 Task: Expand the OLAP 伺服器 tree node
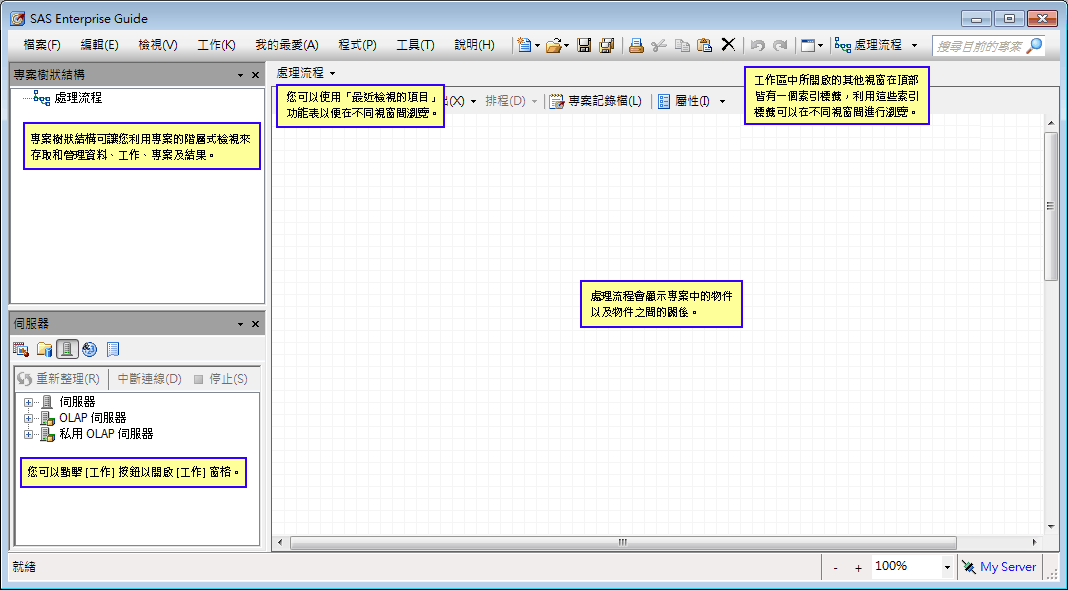coord(28,418)
